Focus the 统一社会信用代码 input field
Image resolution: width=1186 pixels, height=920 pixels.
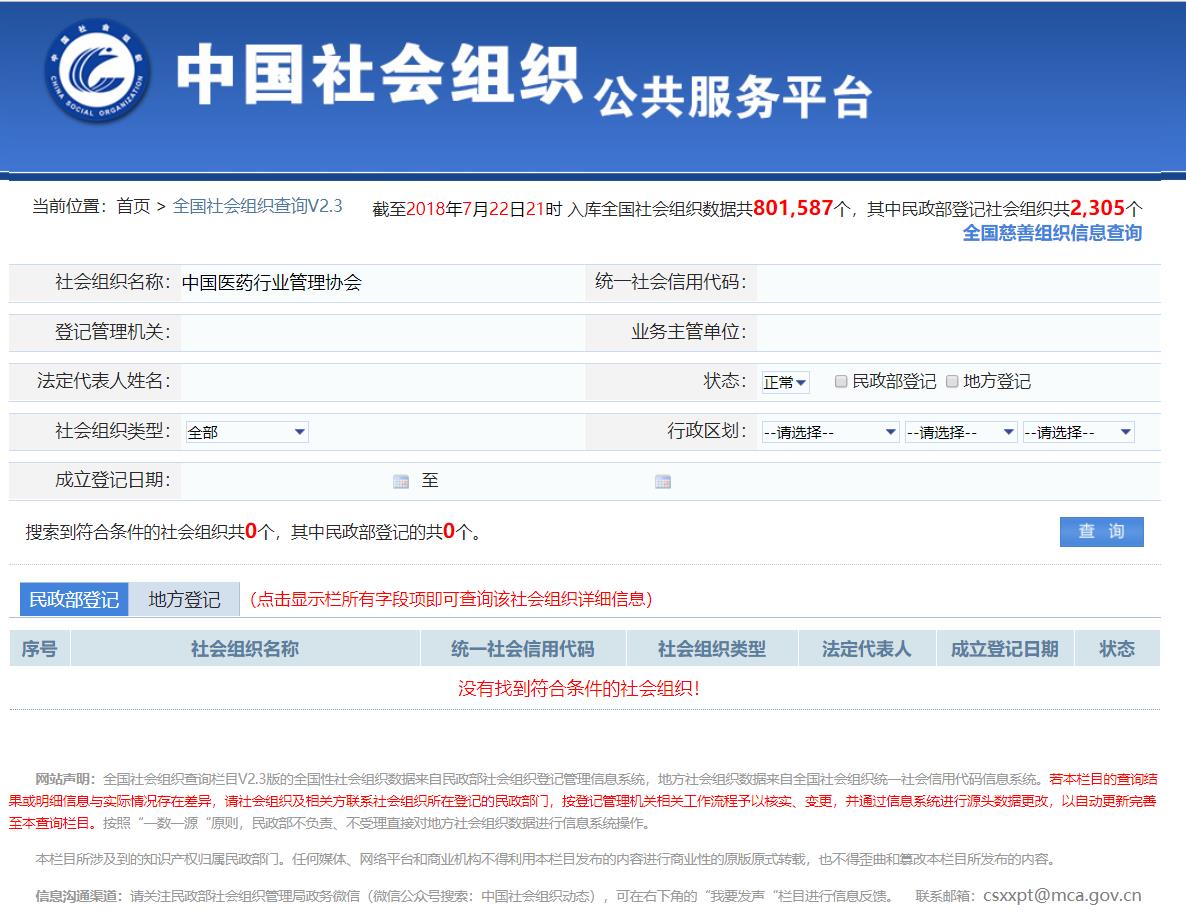tap(958, 283)
